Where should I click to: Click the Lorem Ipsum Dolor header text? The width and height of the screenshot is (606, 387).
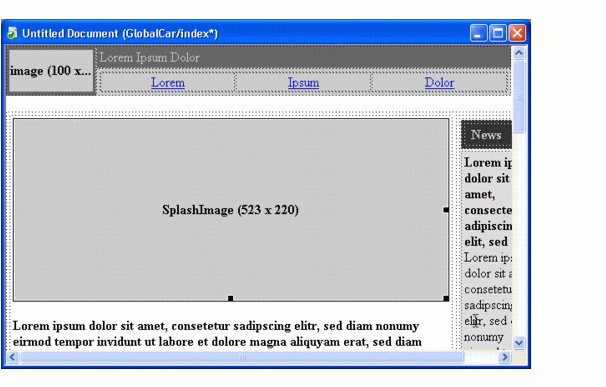(x=150, y=58)
